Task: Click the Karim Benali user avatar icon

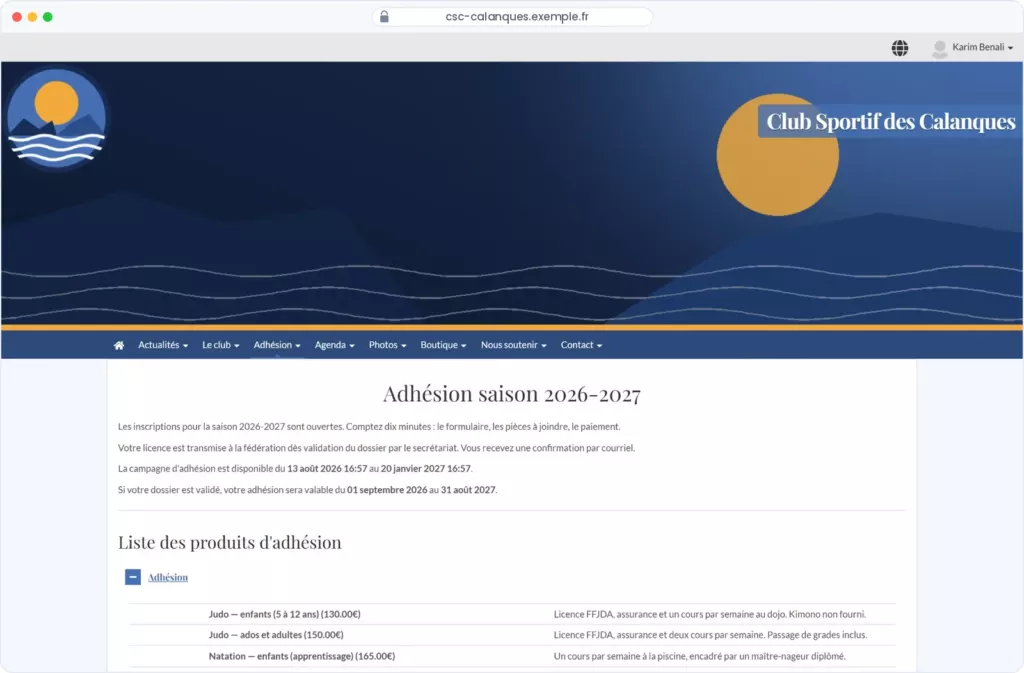Action: (939, 49)
